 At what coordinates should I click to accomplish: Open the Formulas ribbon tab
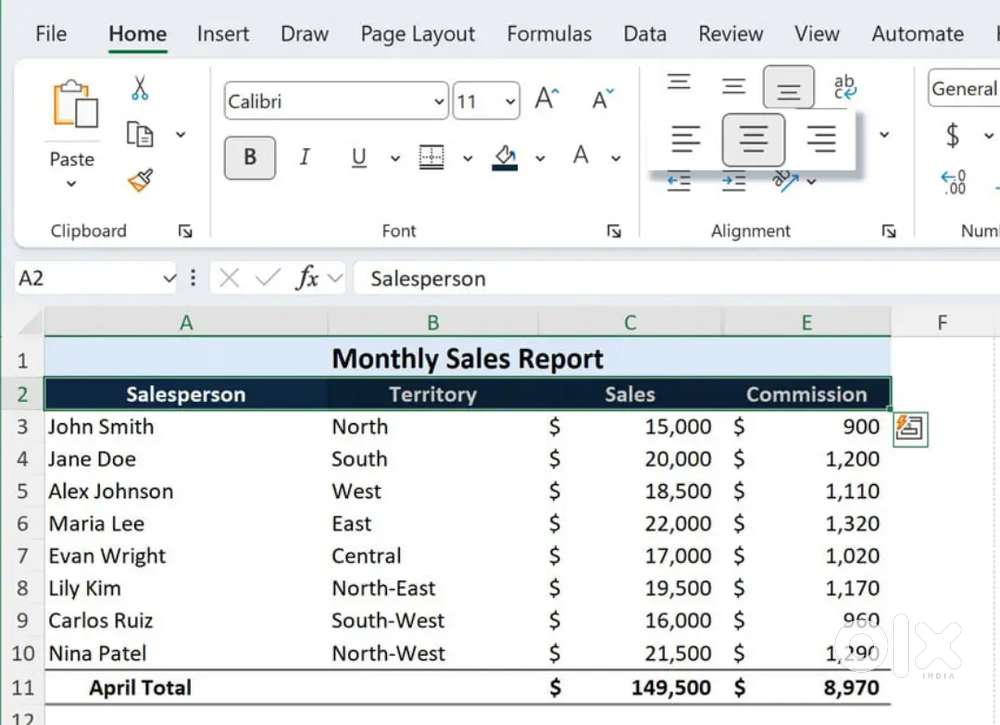pyautogui.click(x=549, y=34)
